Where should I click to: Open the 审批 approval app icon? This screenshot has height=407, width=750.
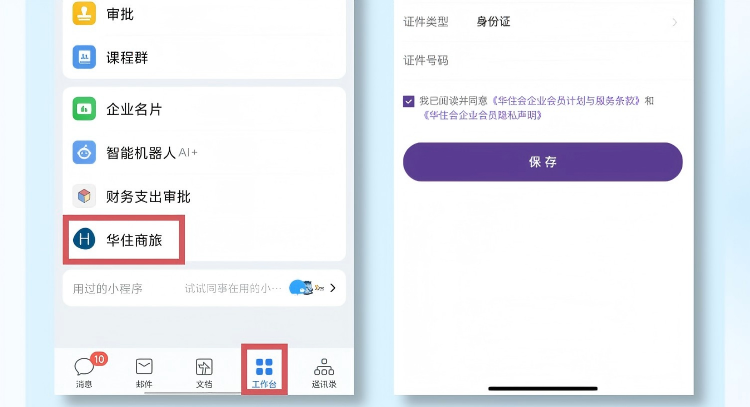(85, 14)
